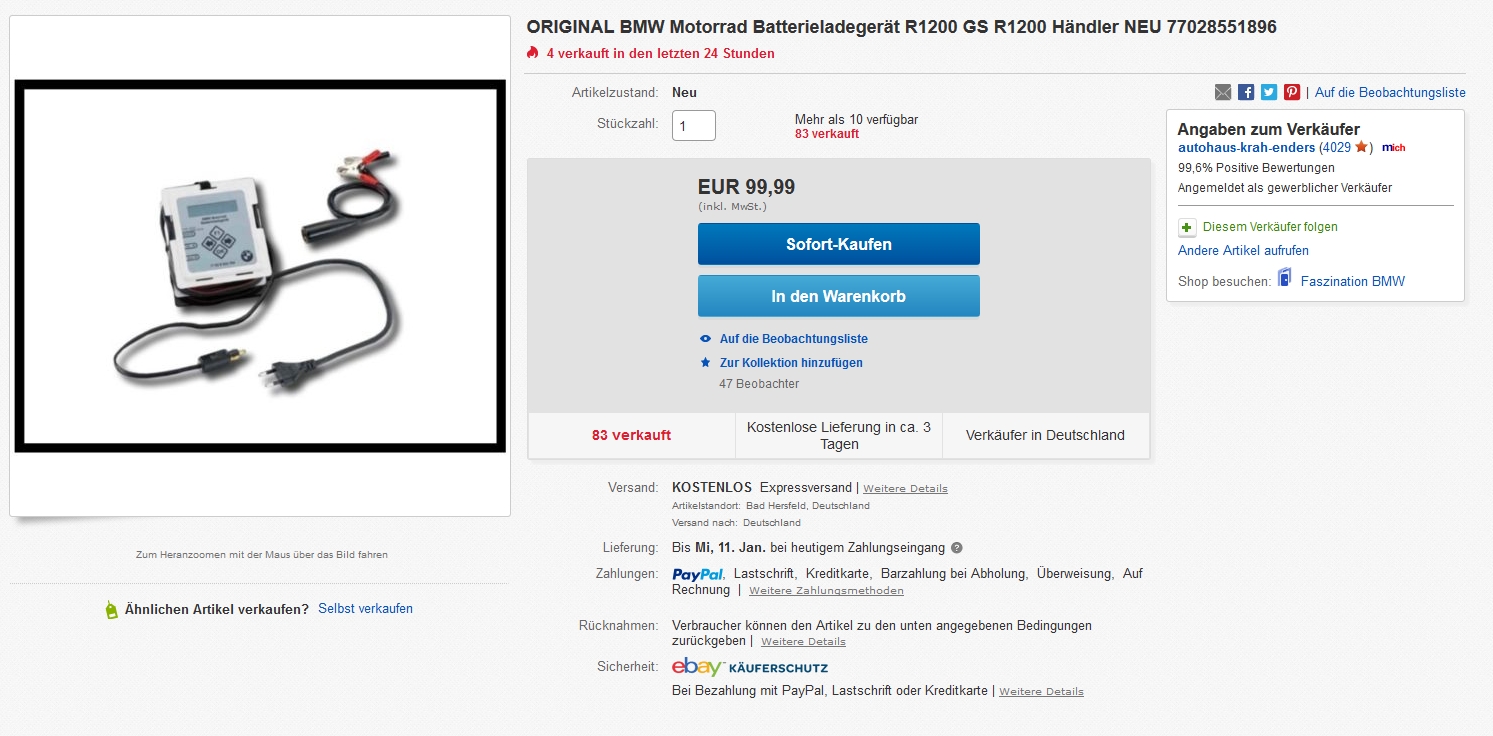Screen dimensions: 1493x736
Task: Share listing on Facebook
Action: click(1246, 92)
